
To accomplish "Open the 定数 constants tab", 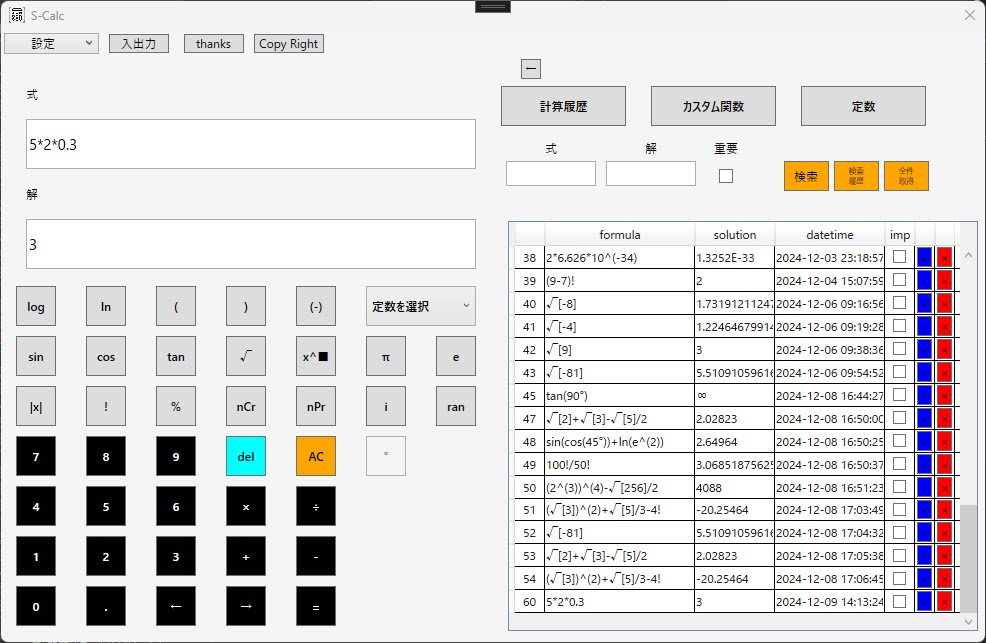I will 863,106.
